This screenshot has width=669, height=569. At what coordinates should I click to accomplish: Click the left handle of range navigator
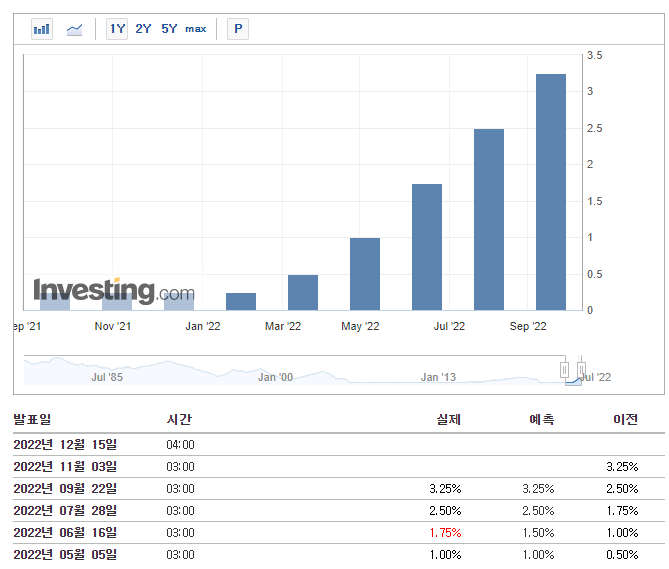[x=564, y=370]
